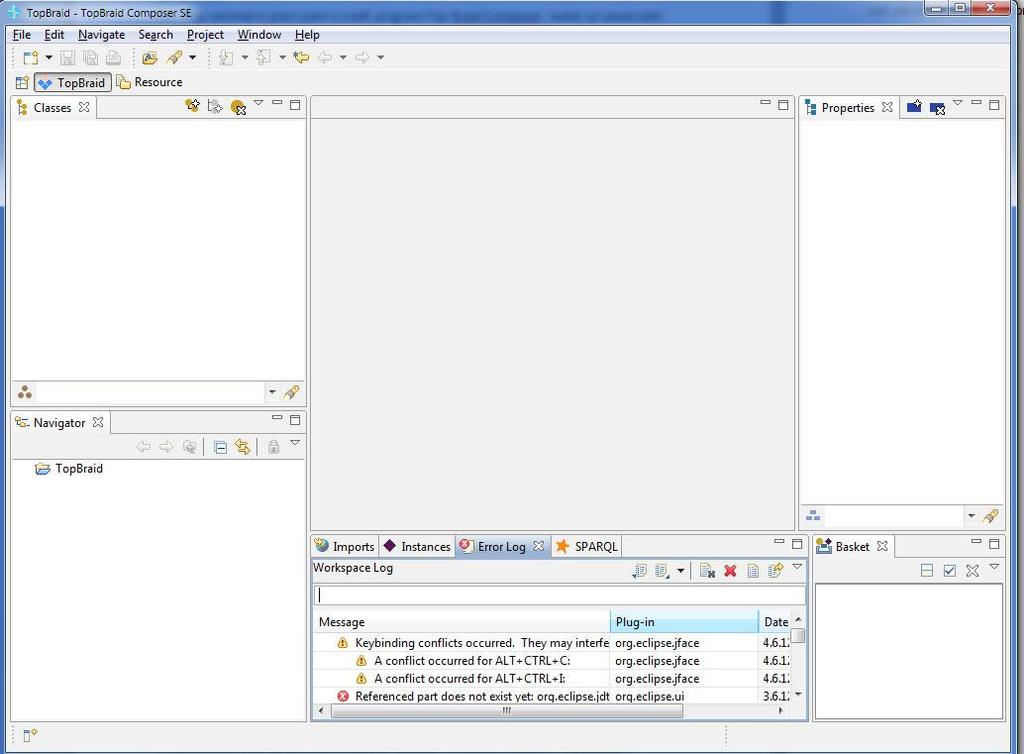The image size is (1024, 754).
Task: Click the wand search icon in main toolbar
Action: (x=174, y=58)
